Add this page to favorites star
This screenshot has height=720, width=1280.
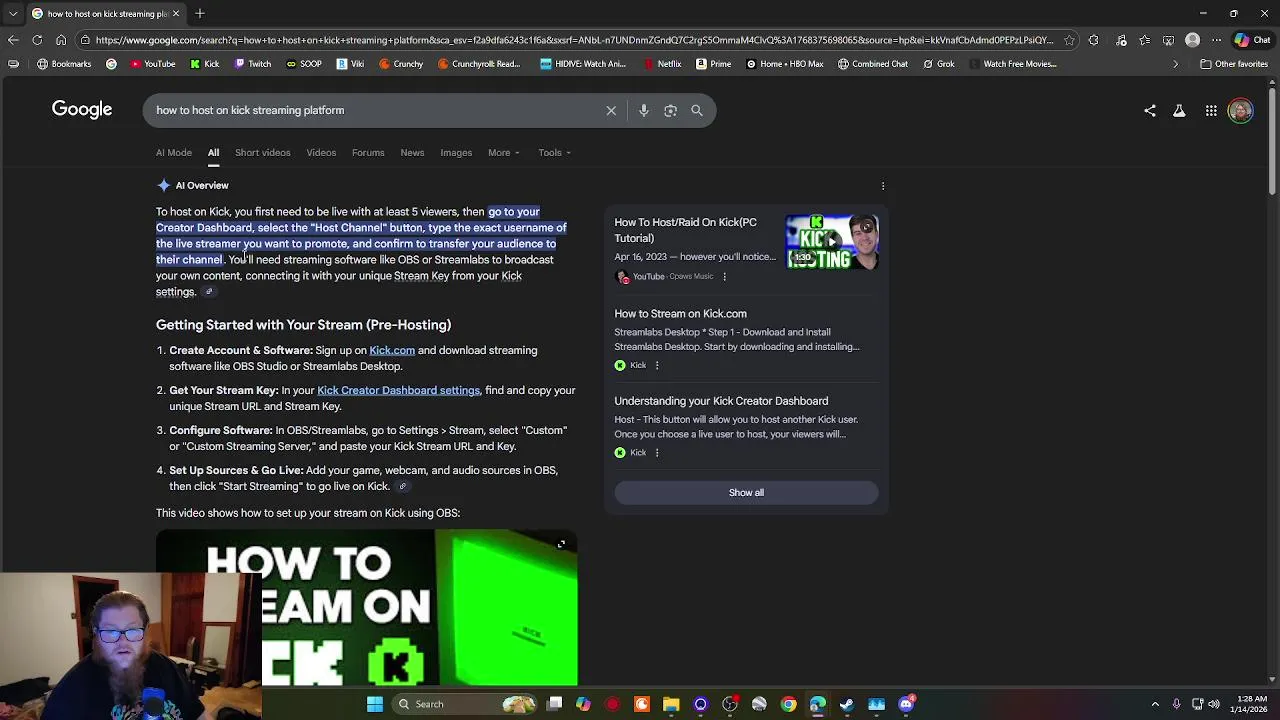1069,40
